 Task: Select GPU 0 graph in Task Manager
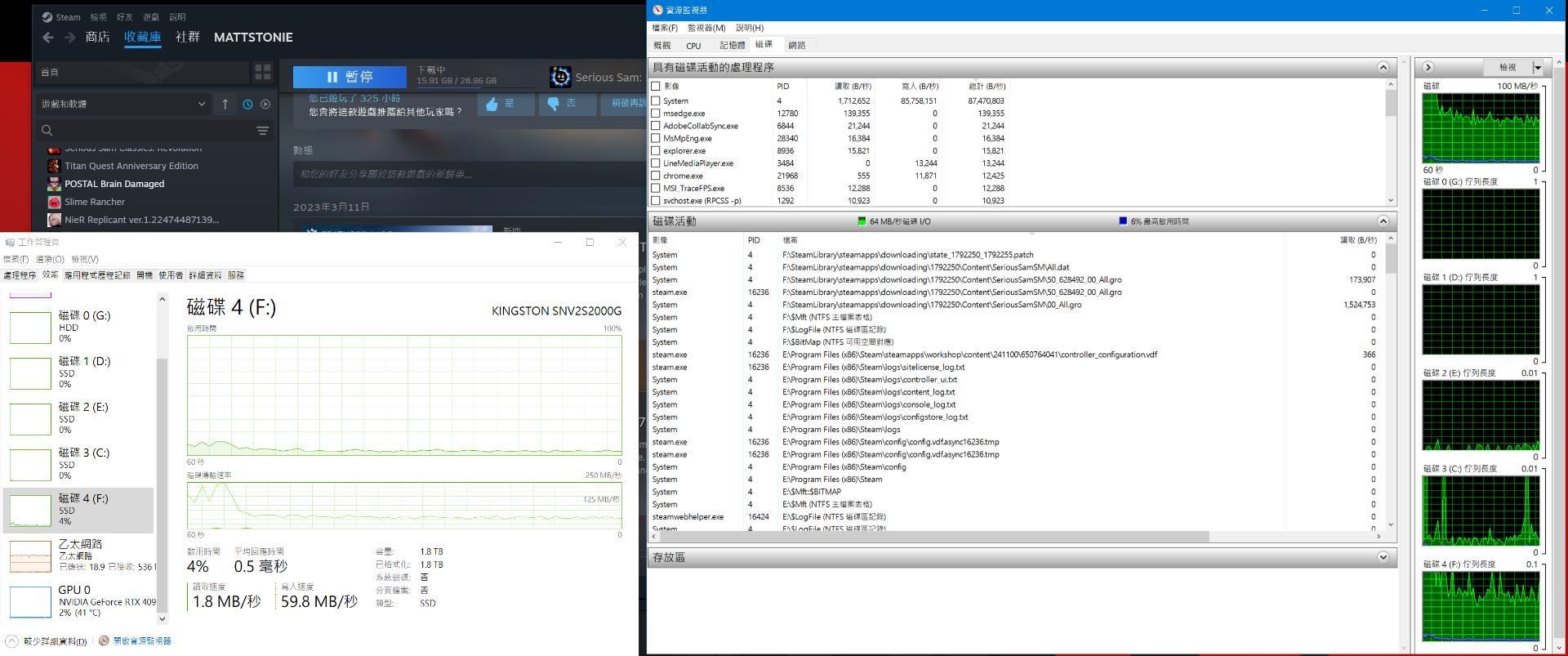coord(30,601)
